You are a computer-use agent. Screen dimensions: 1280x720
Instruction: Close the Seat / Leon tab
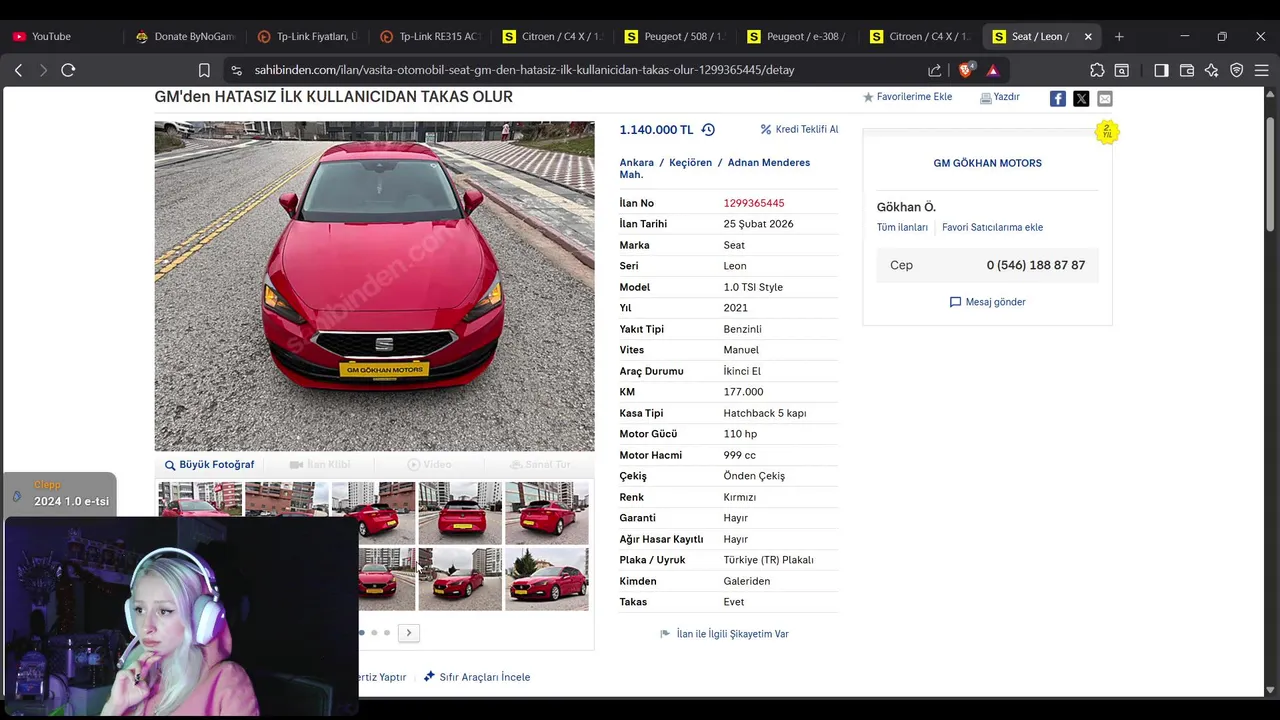coord(1088,36)
